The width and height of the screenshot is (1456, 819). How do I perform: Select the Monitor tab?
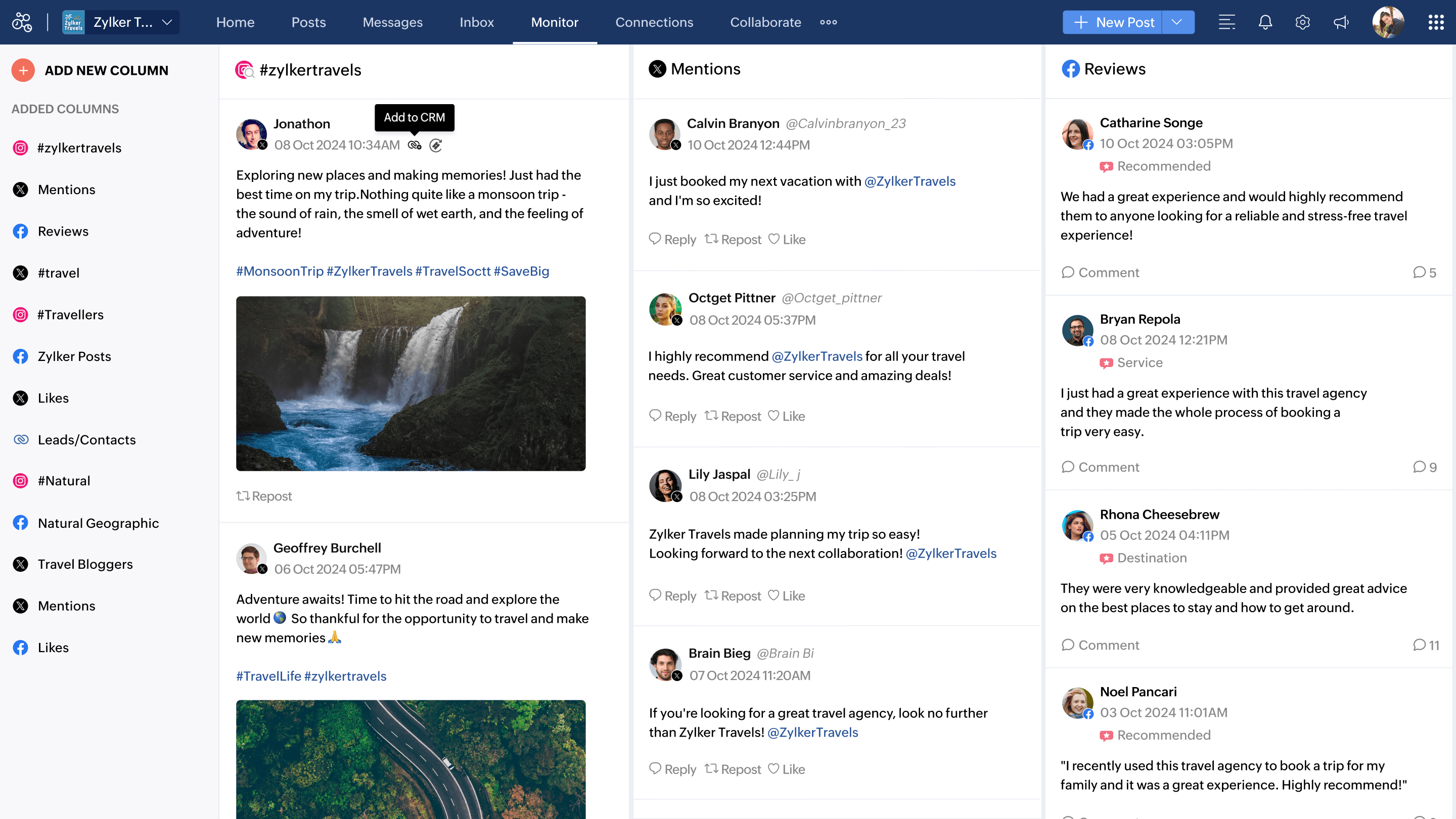[555, 22]
